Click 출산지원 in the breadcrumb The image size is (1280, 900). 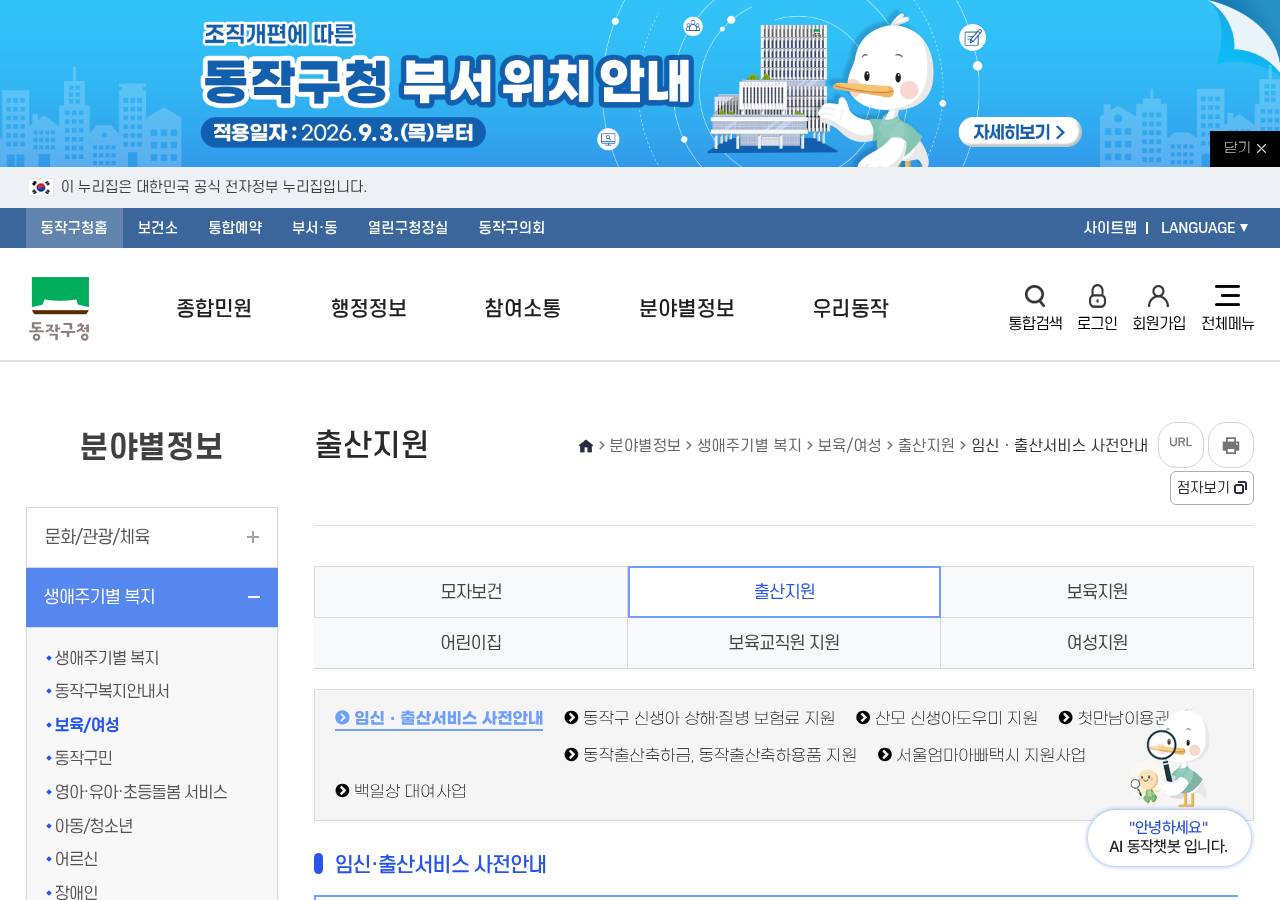[926, 446]
